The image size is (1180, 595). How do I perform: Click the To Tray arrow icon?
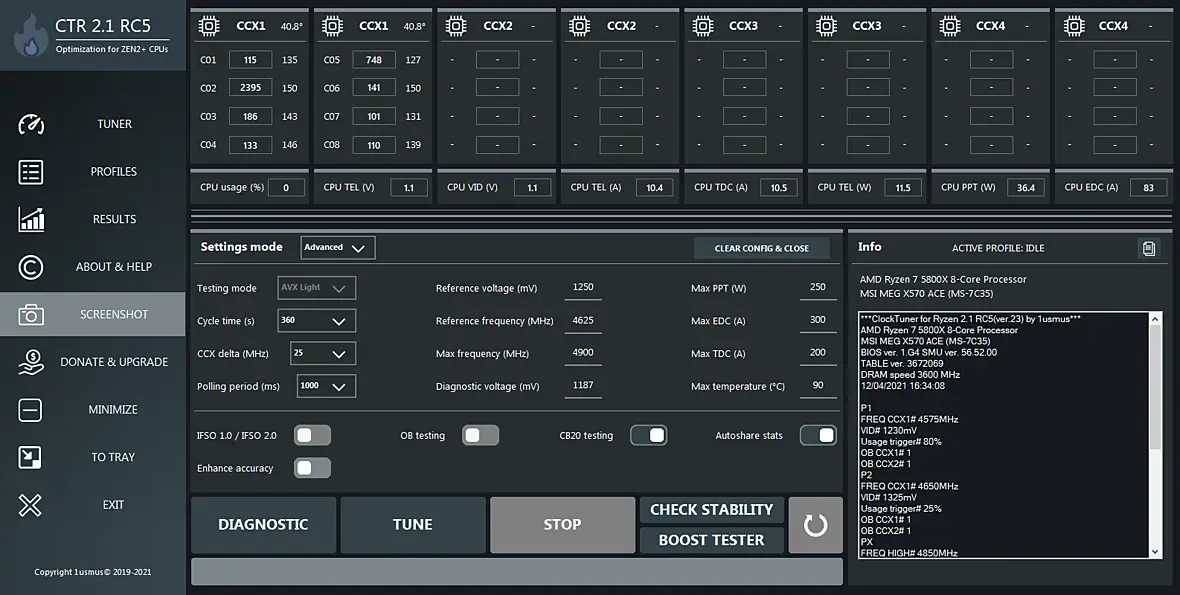(x=31, y=457)
